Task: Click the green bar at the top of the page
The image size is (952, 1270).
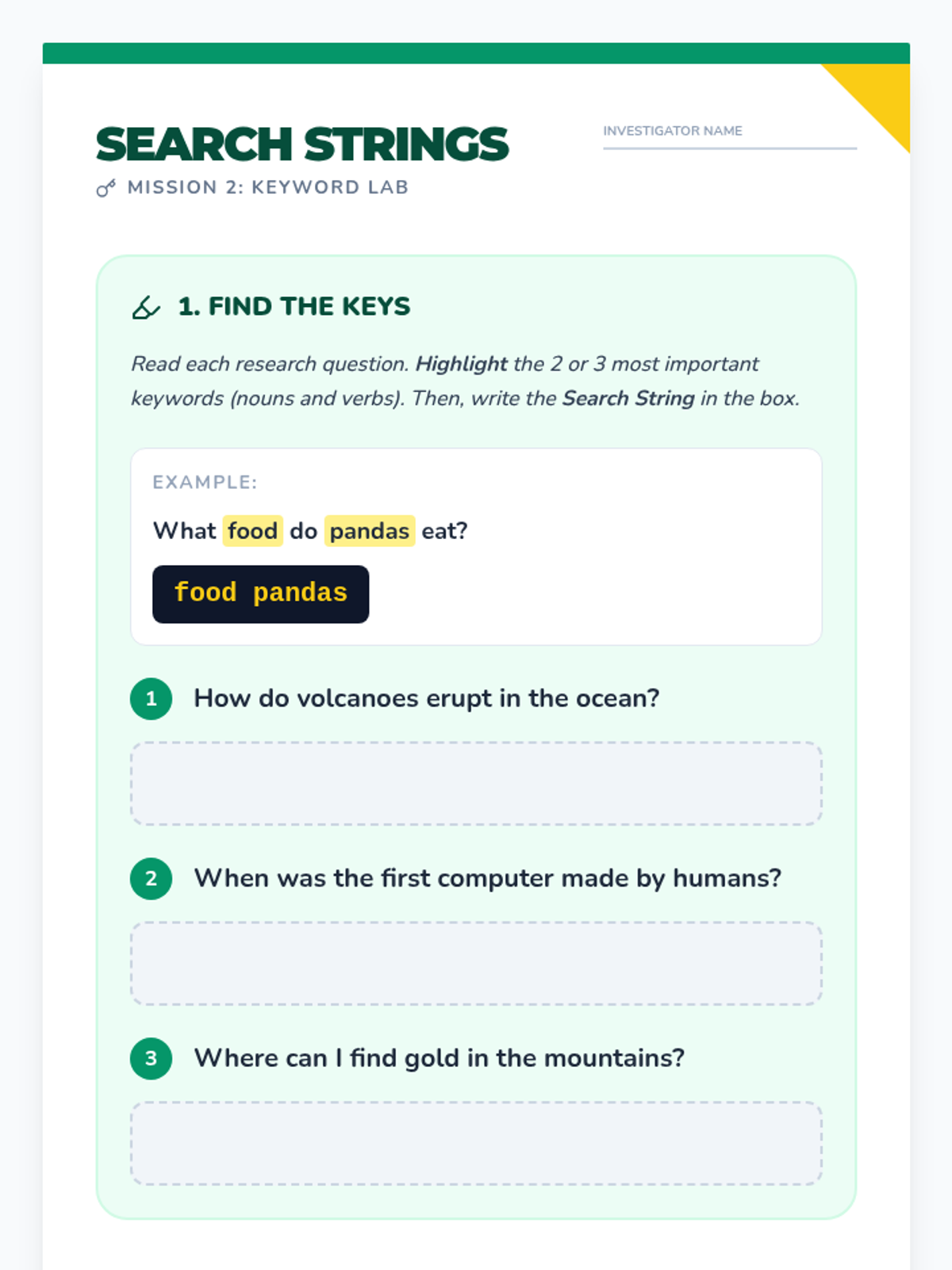Action: [x=476, y=53]
